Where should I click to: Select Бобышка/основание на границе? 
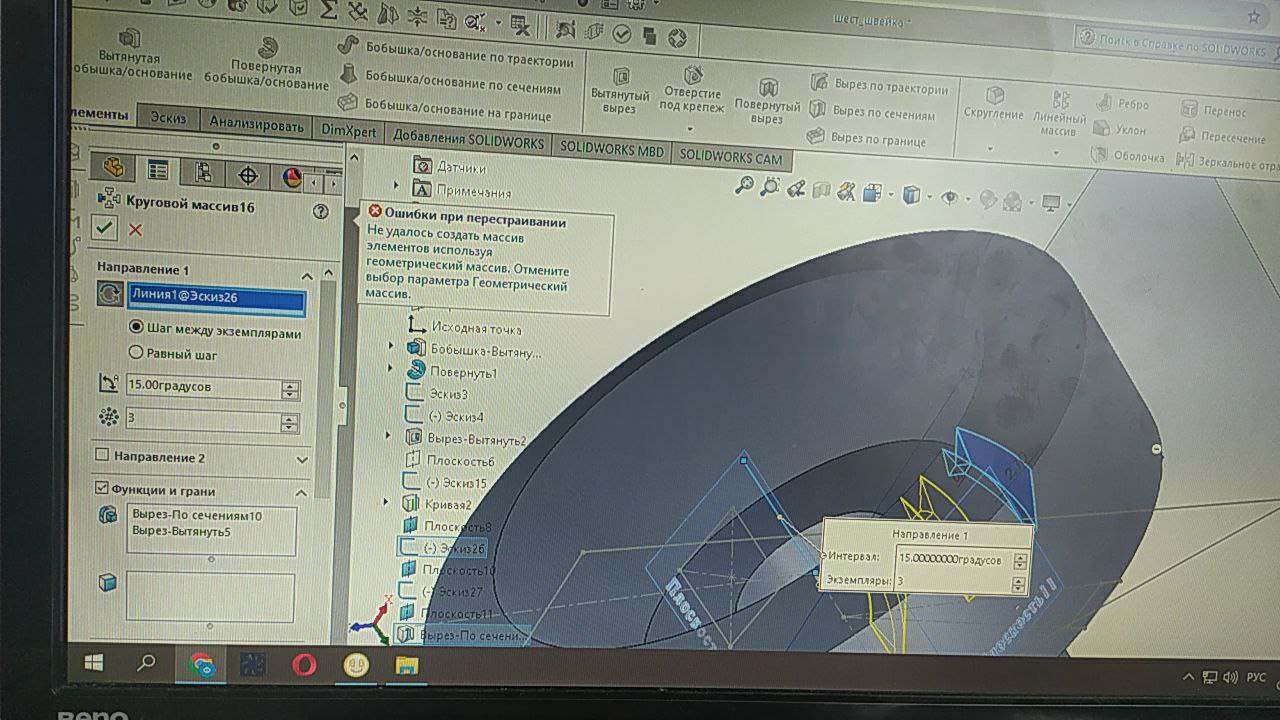click(445, 106)
